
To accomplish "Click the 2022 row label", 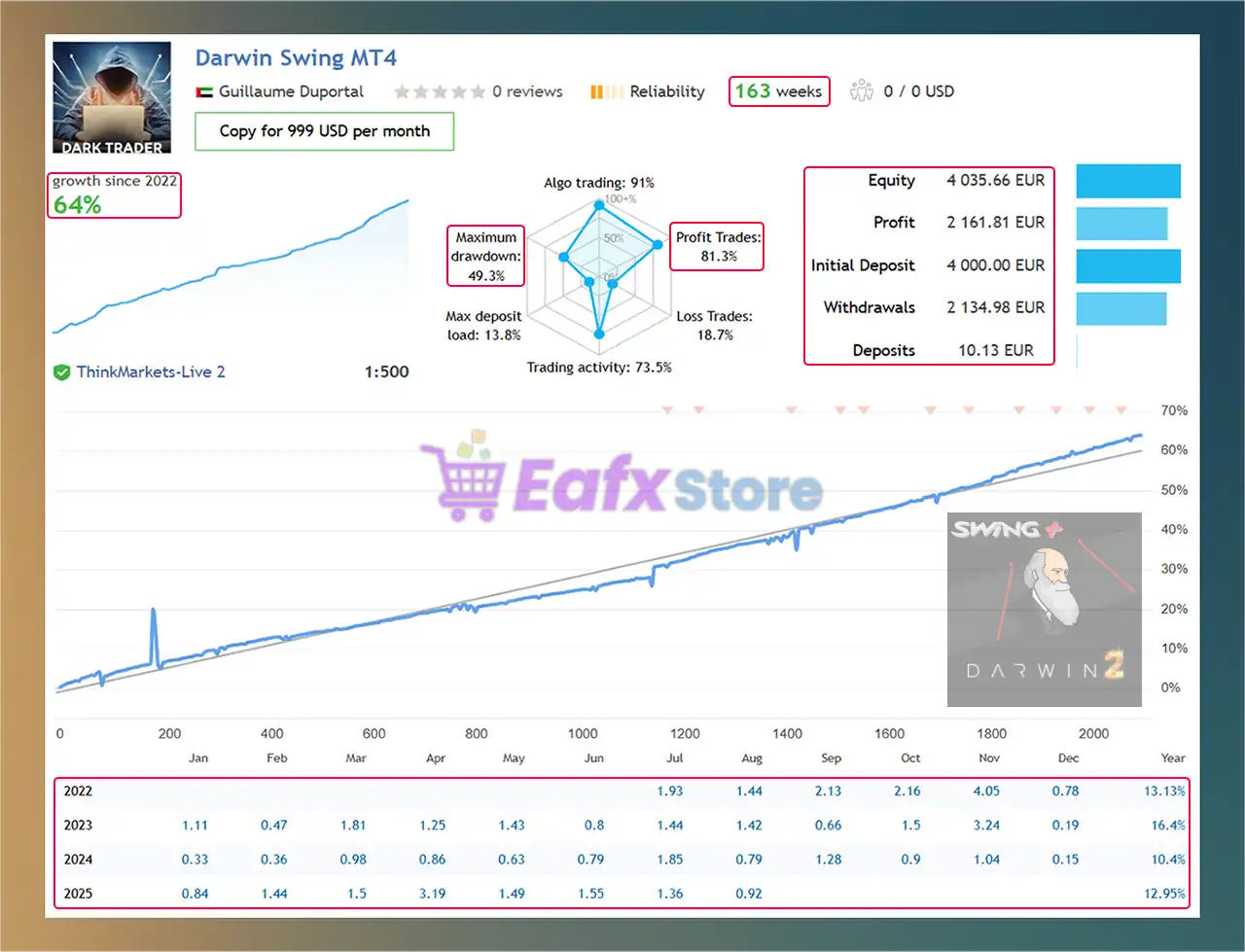I will pyautogui.click(x=78, y=792).
